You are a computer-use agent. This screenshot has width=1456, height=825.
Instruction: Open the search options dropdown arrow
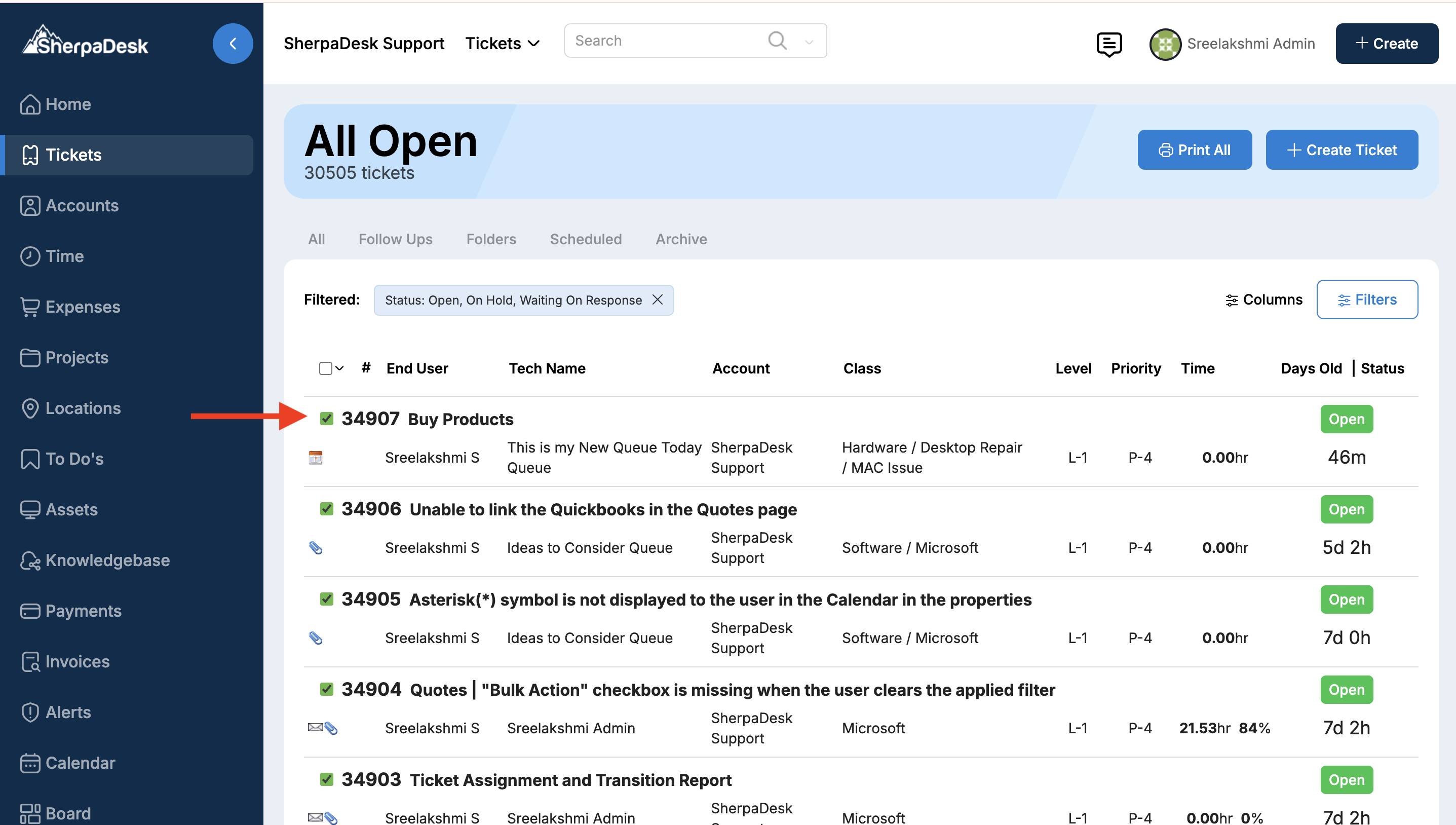click(x=808, y=42)
